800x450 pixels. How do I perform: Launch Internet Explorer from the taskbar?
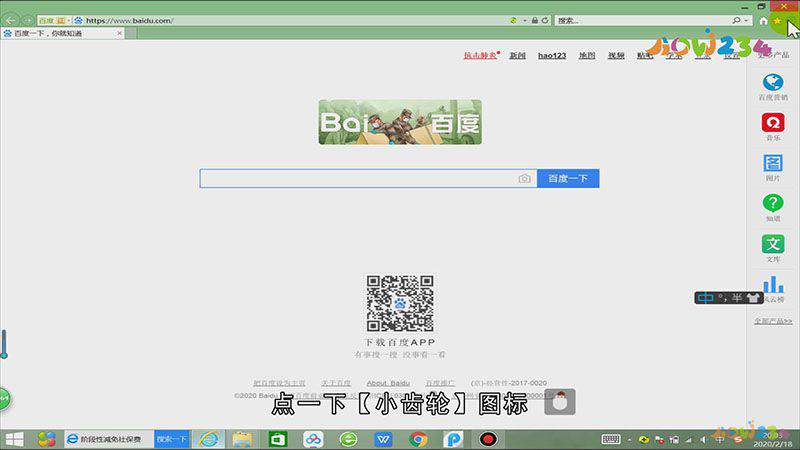[x=209, y=439]
